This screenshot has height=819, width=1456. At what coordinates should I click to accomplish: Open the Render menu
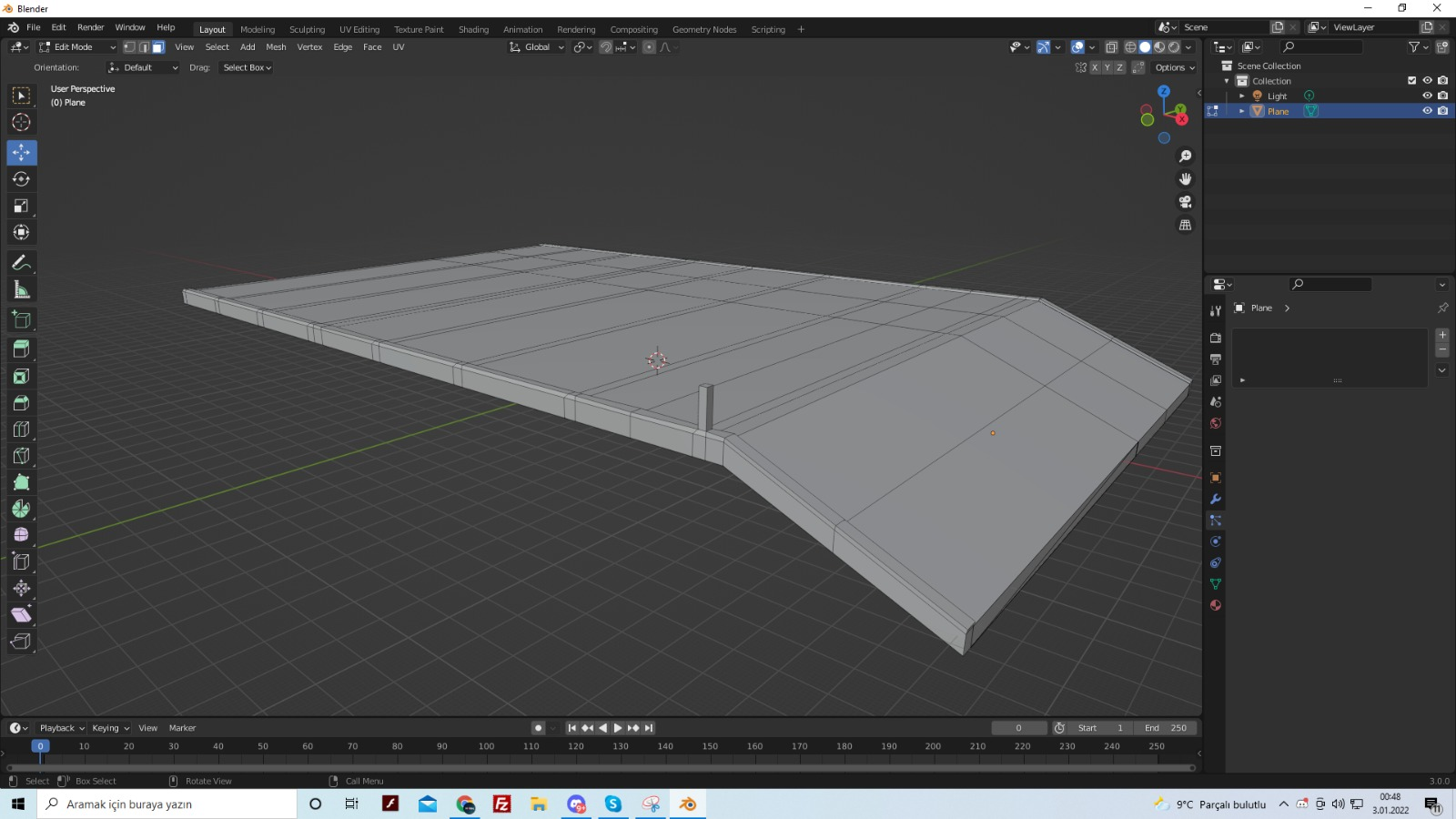click(90, 27)
